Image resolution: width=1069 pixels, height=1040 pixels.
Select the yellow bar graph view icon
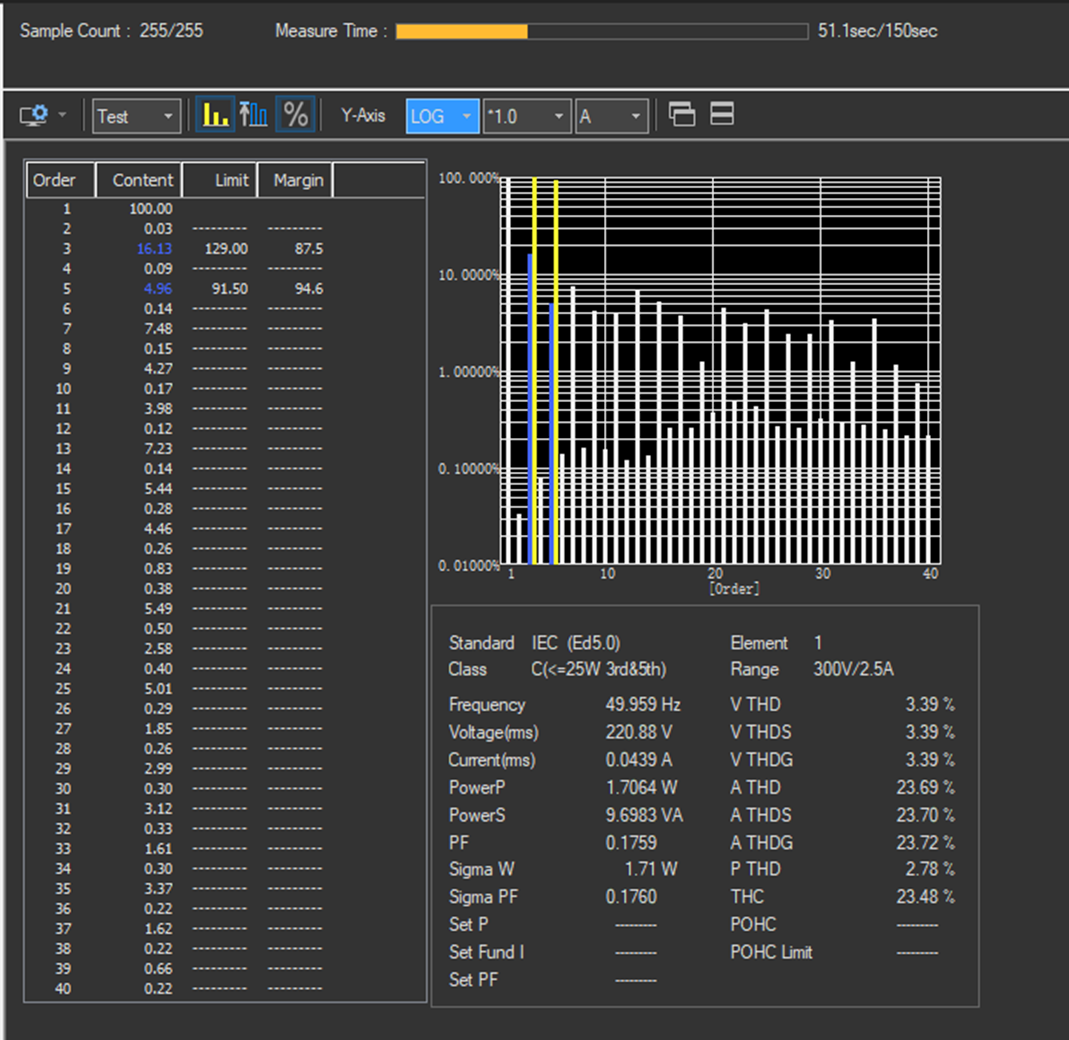click(215, 115)
